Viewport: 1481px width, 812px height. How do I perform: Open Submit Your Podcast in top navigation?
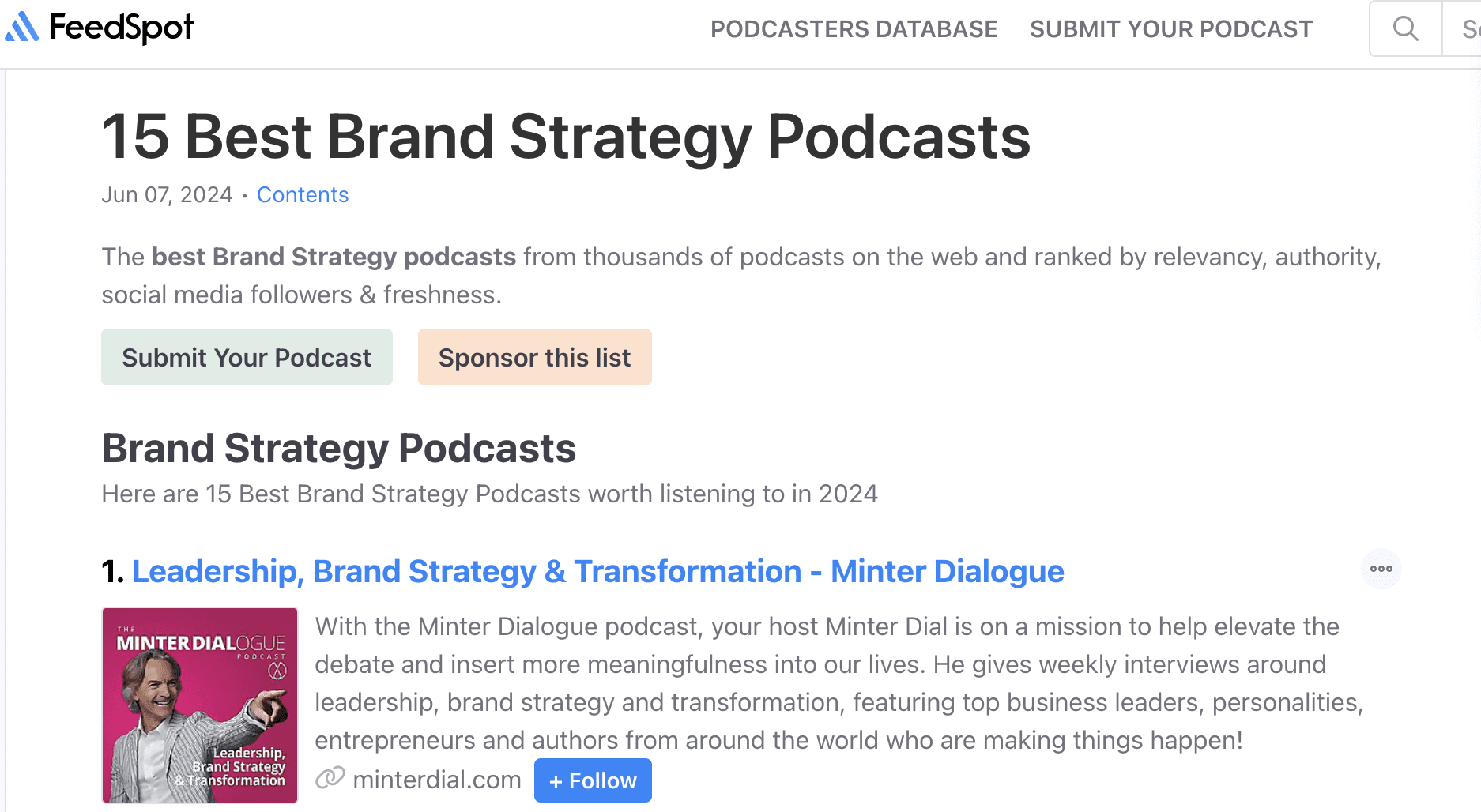click(x=1171, y=29)
